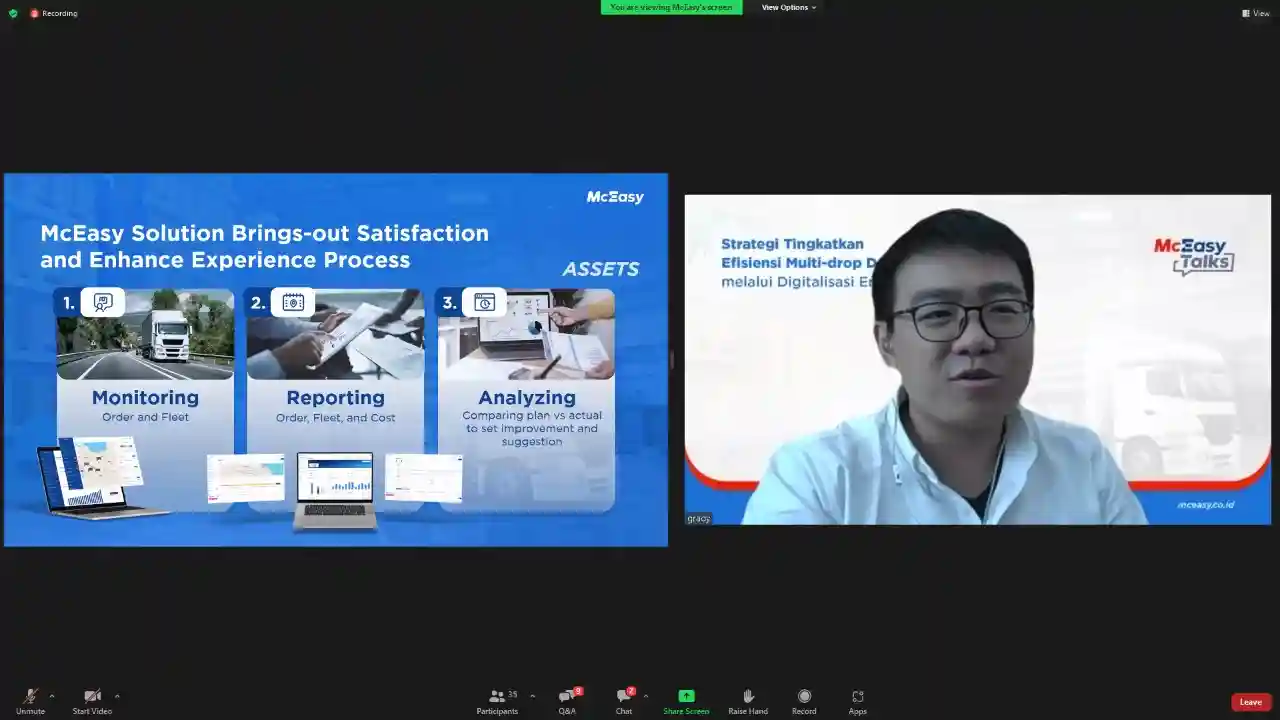1280x720 pixels.
Task: Open the View Options dropdown
Action: coord(789,7)
